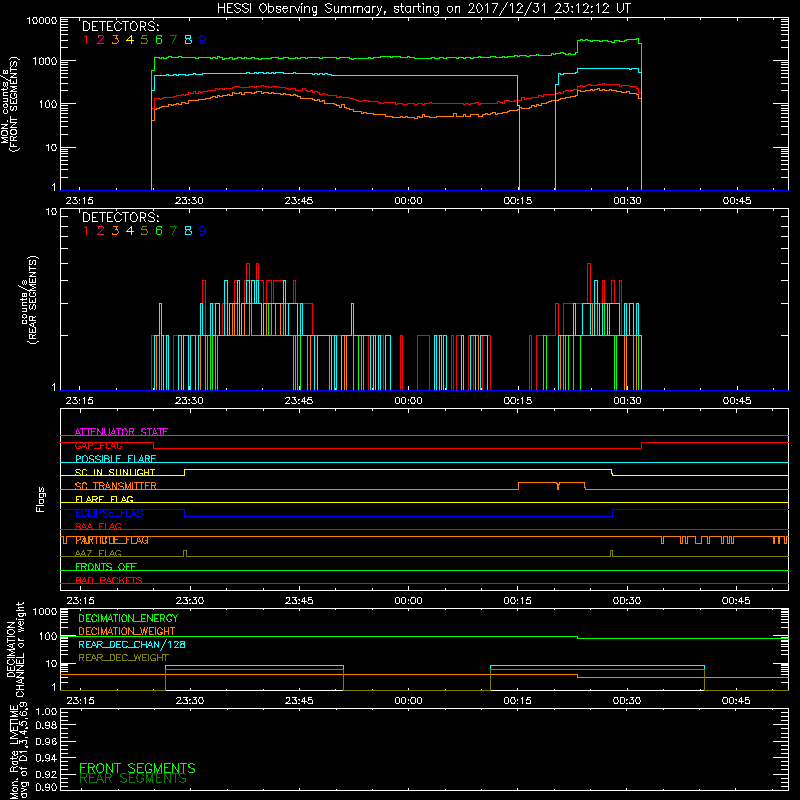The height and width of the screenshot is (800, 800).
Task: Select detector 1 legend number in front segments plot
Action: [x=86, y=39]
